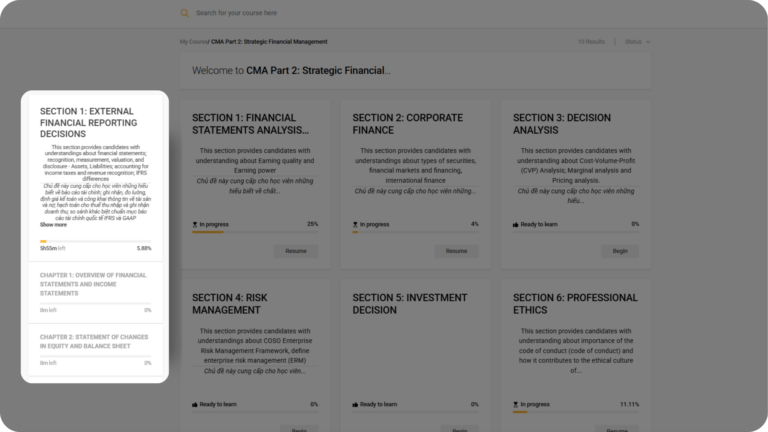
Task: Expand description with Show more
Action: tap(53, 225)
